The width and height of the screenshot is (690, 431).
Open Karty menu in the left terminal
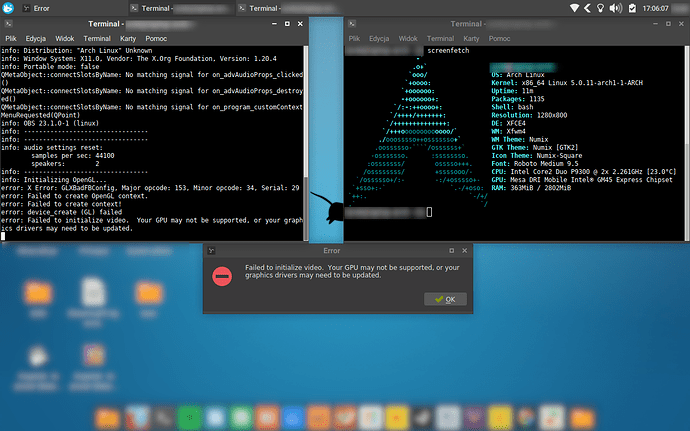(129, 37)
